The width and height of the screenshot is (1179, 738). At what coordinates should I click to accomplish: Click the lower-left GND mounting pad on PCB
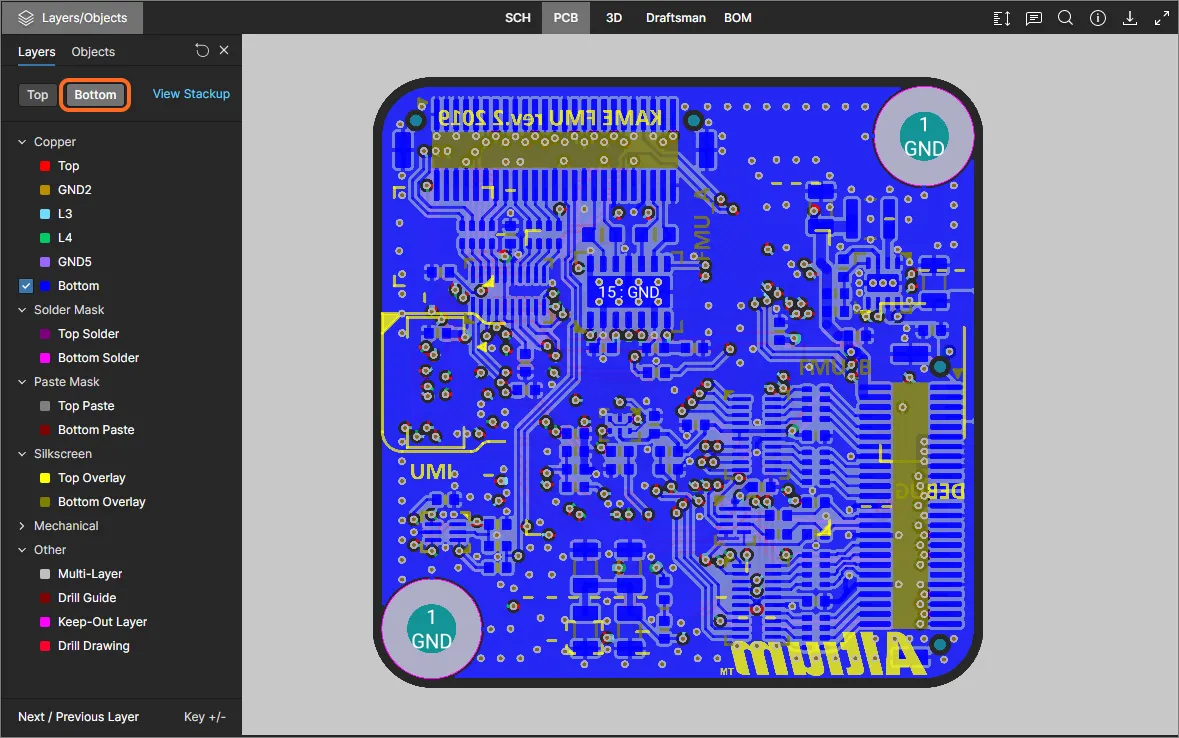(431, 629)
